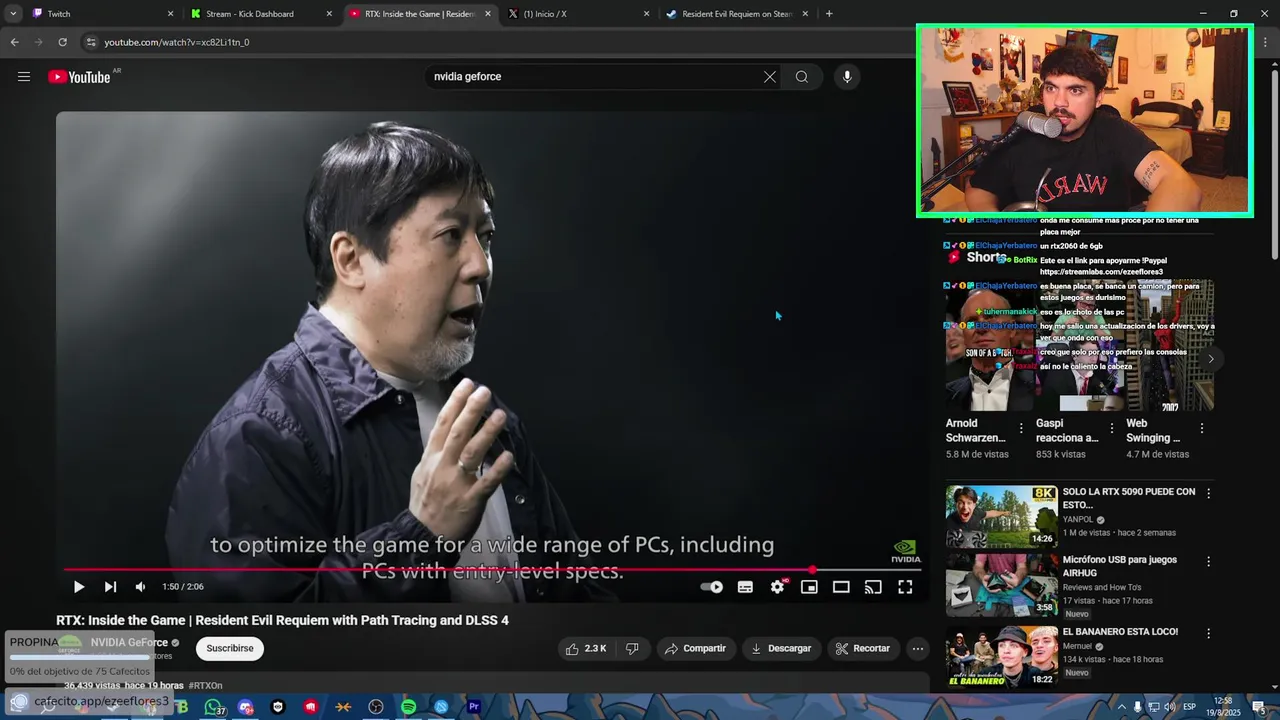This screenshot has height=720, width=1280.
Task: Go to YouTube home via logo
Action: (x=79, y=77)
